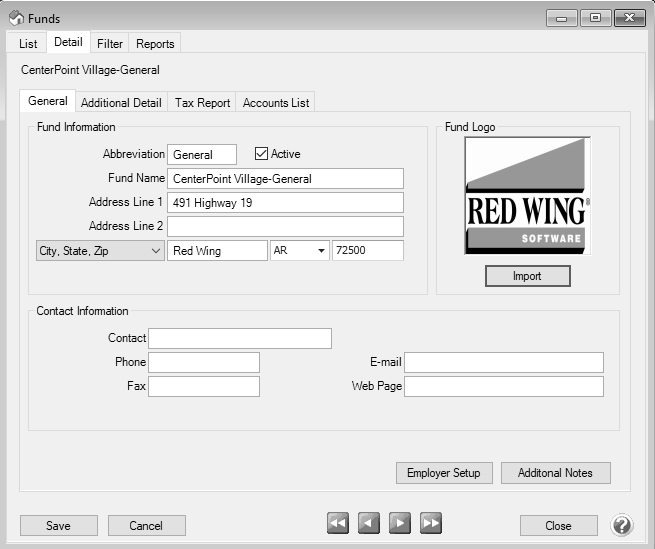Uncheck the Active checkbox

click(x=262, y=154)
